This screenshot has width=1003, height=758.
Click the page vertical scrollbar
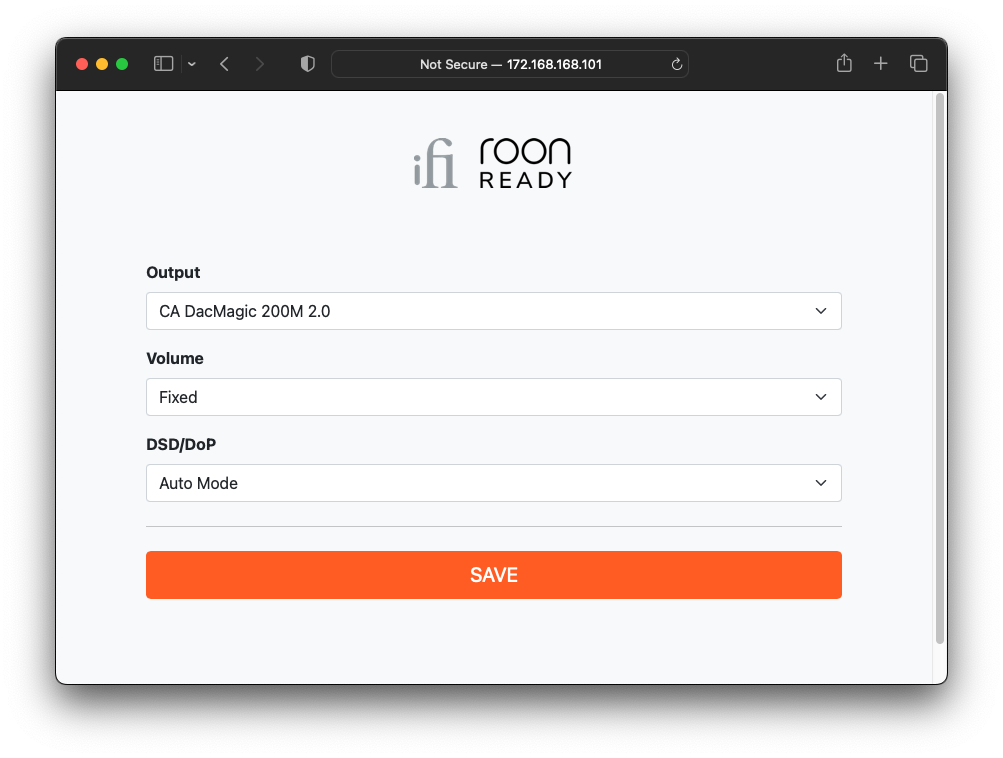940,368
